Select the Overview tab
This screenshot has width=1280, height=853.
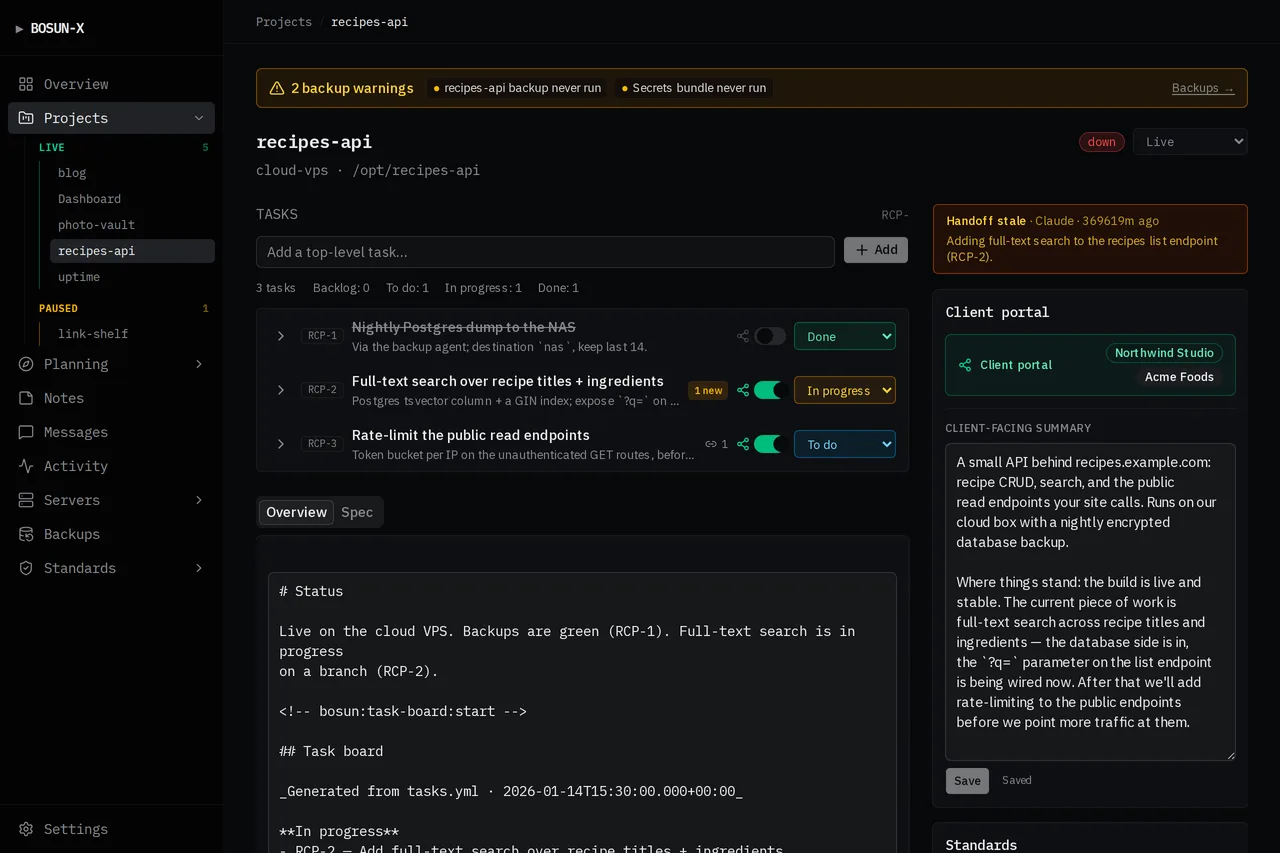[x=296, y=512]
